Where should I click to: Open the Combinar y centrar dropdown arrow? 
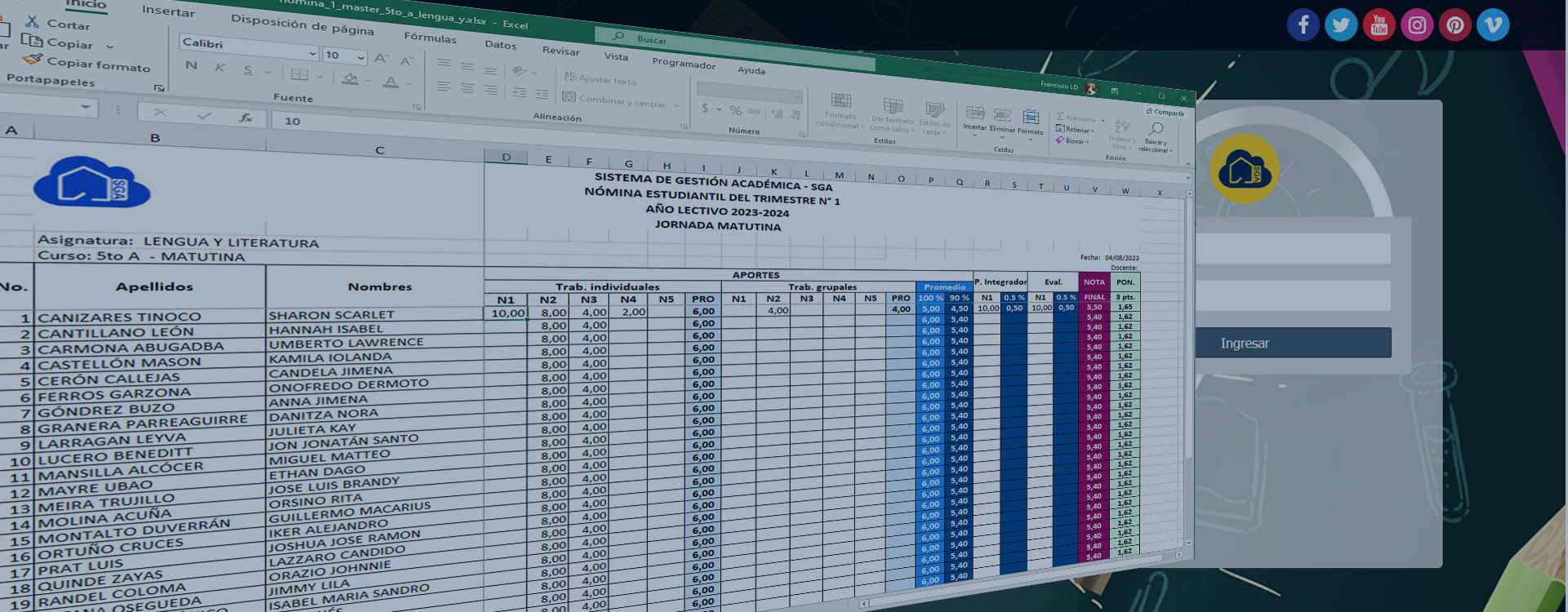click(x=676, y=105)
